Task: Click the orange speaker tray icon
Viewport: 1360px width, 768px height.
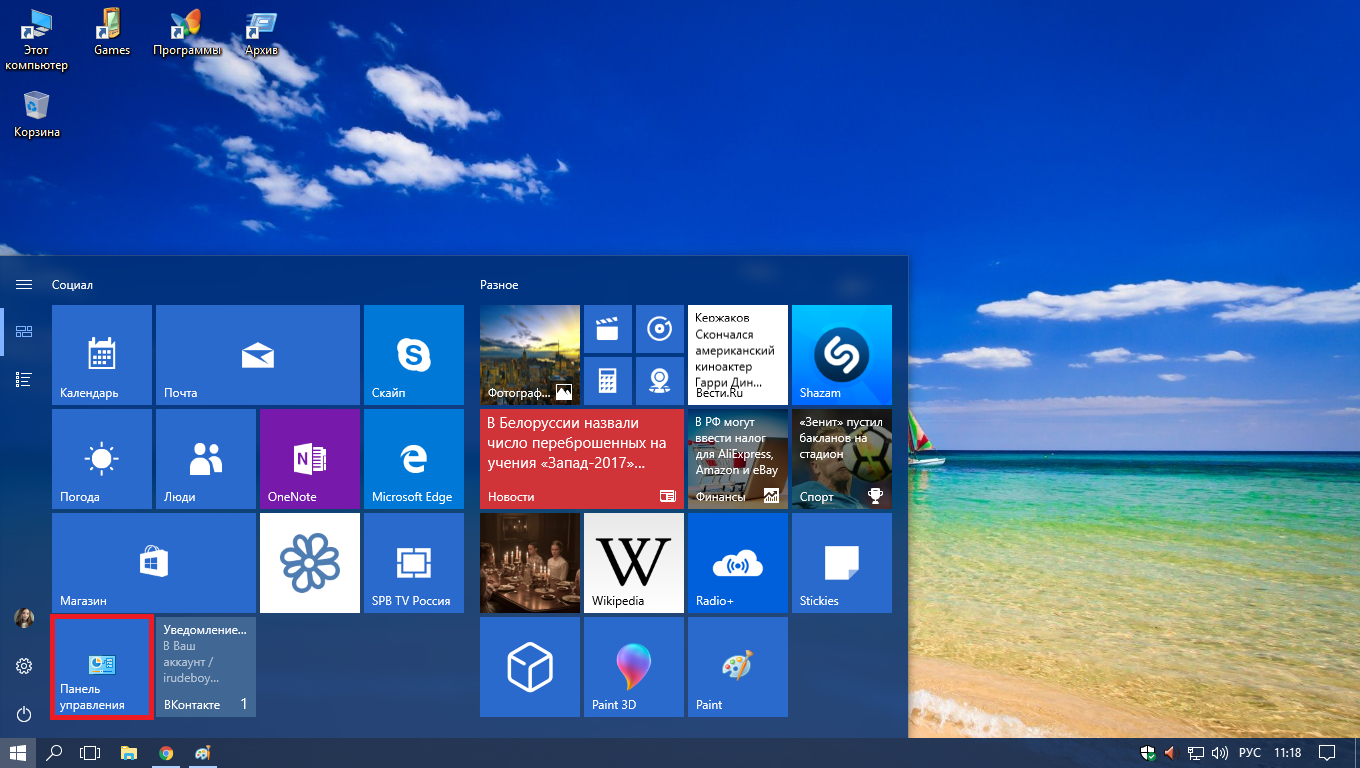Action: (x=1171, y=753)
